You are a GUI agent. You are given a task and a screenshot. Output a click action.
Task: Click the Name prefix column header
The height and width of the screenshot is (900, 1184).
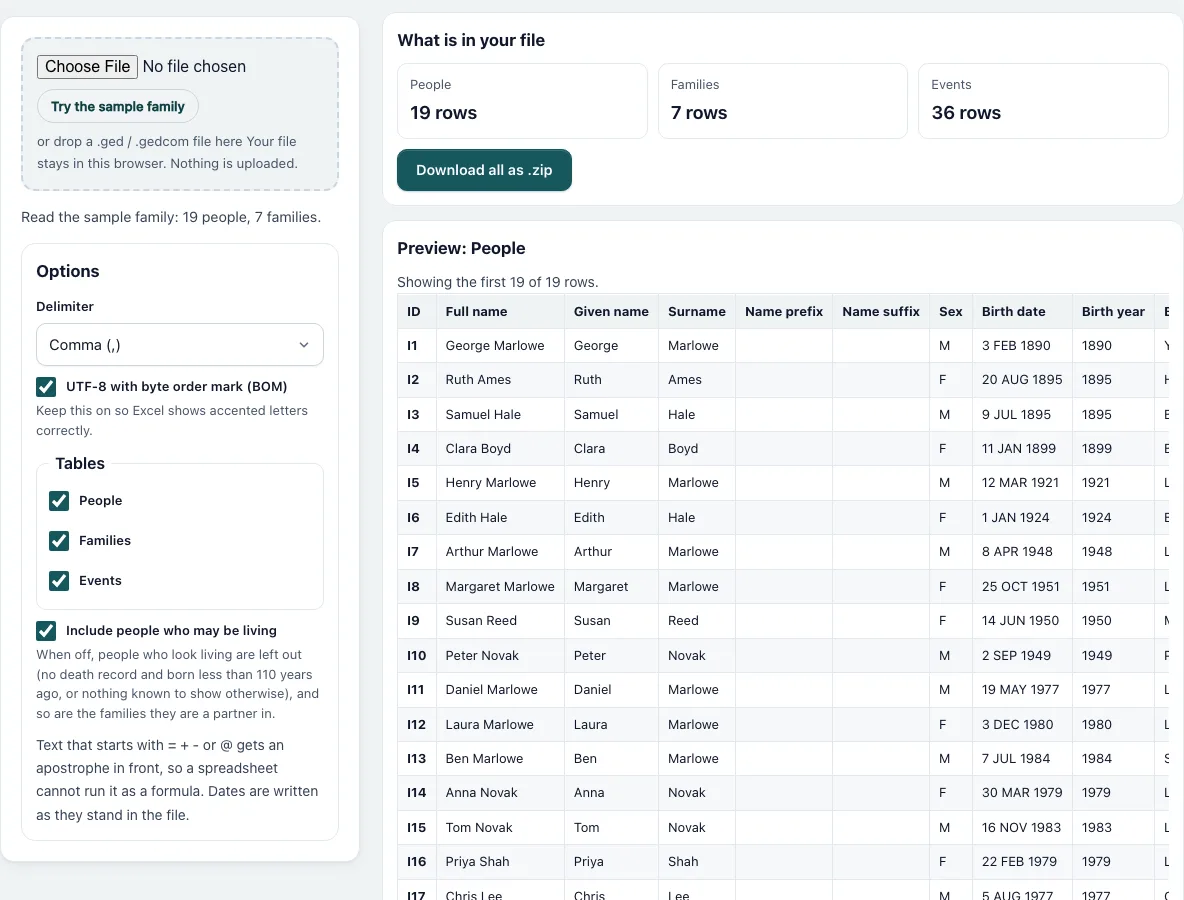785,311
